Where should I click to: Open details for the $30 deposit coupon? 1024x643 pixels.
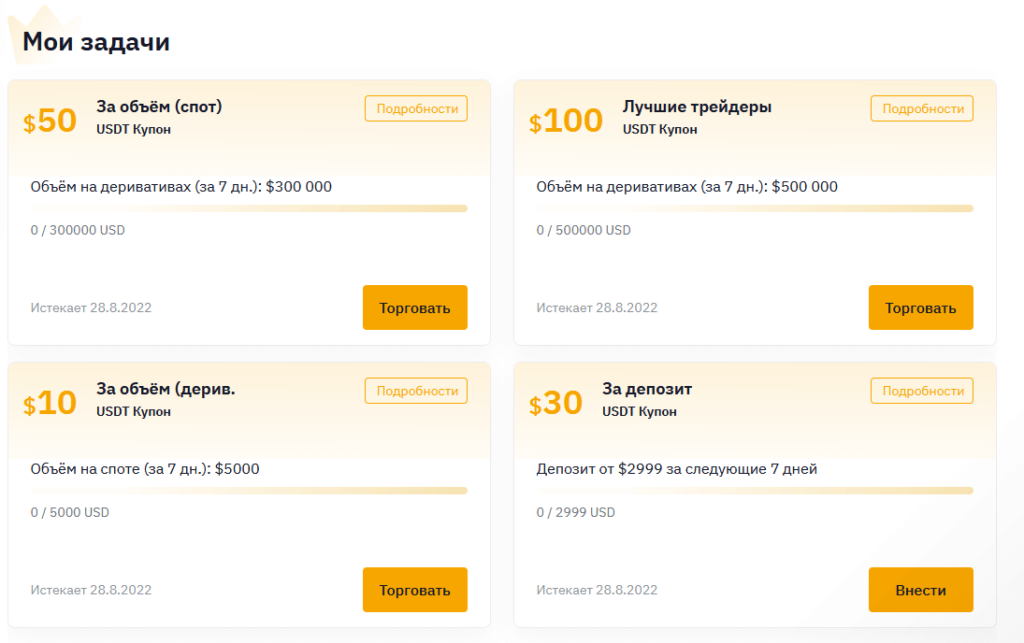tap(922, 391)
